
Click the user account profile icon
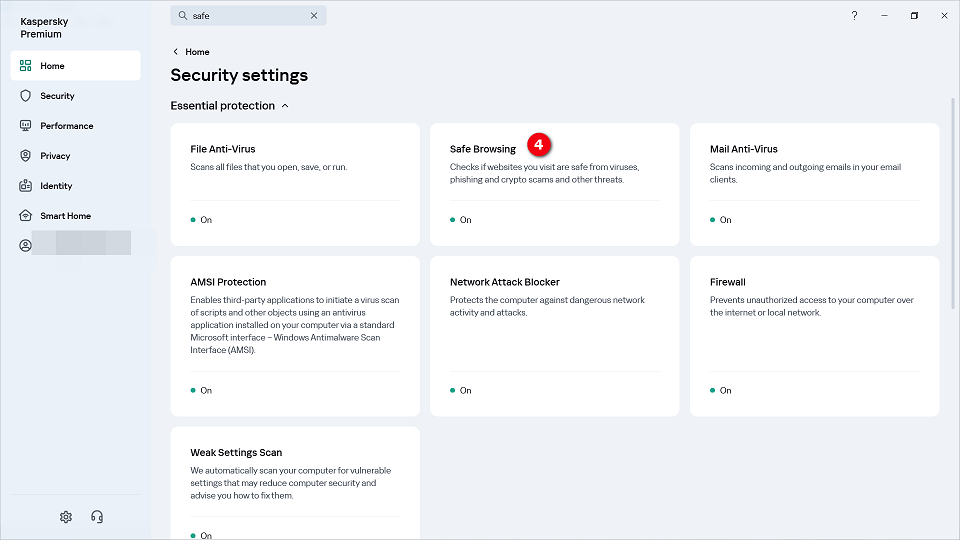[26, 245]
